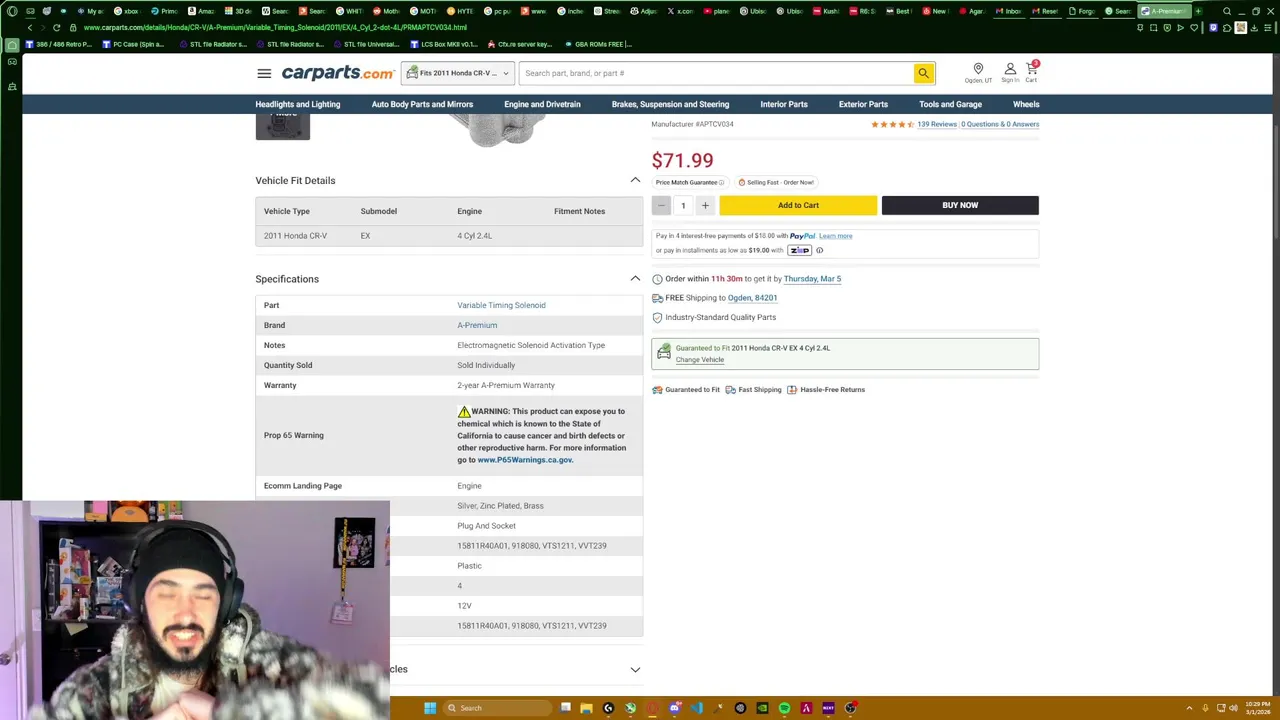Image resolution: width=1280 pixels, height=720 pixels.
Task: Open 0 Questions & 0 Answers link
Action: tap(1000, 124)
